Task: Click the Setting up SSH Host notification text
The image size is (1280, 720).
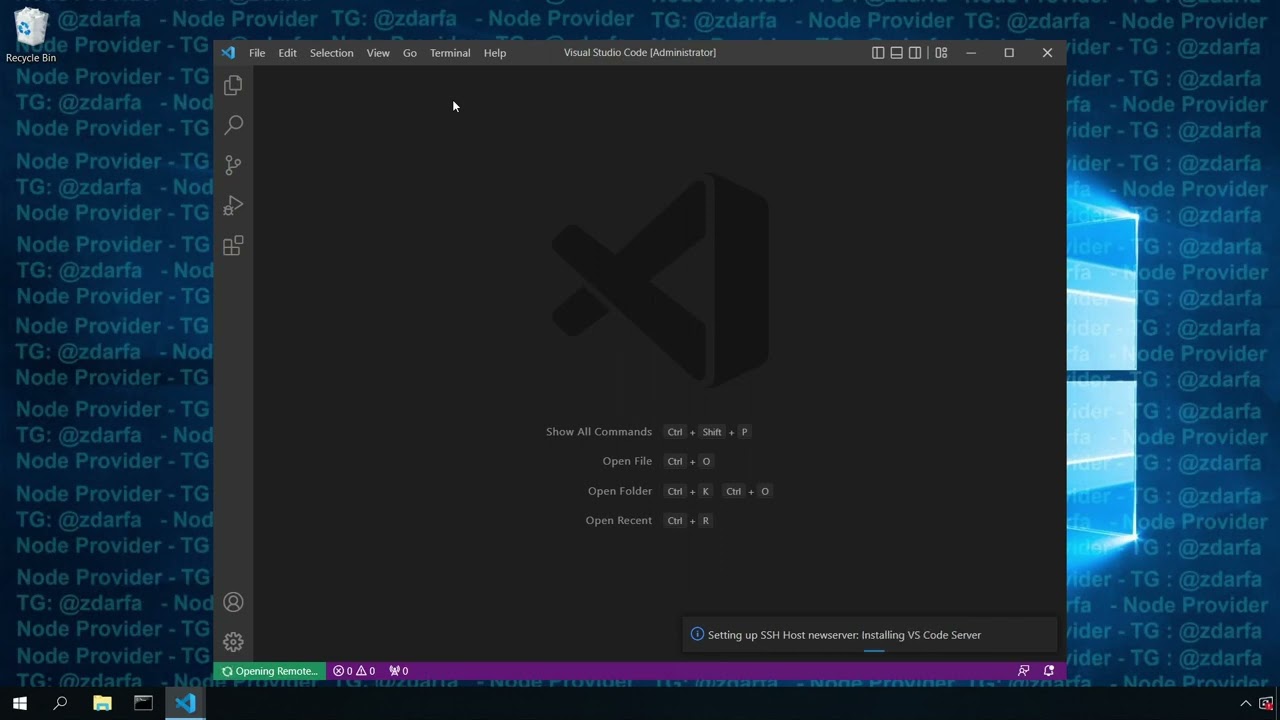Action: [844, 635]
